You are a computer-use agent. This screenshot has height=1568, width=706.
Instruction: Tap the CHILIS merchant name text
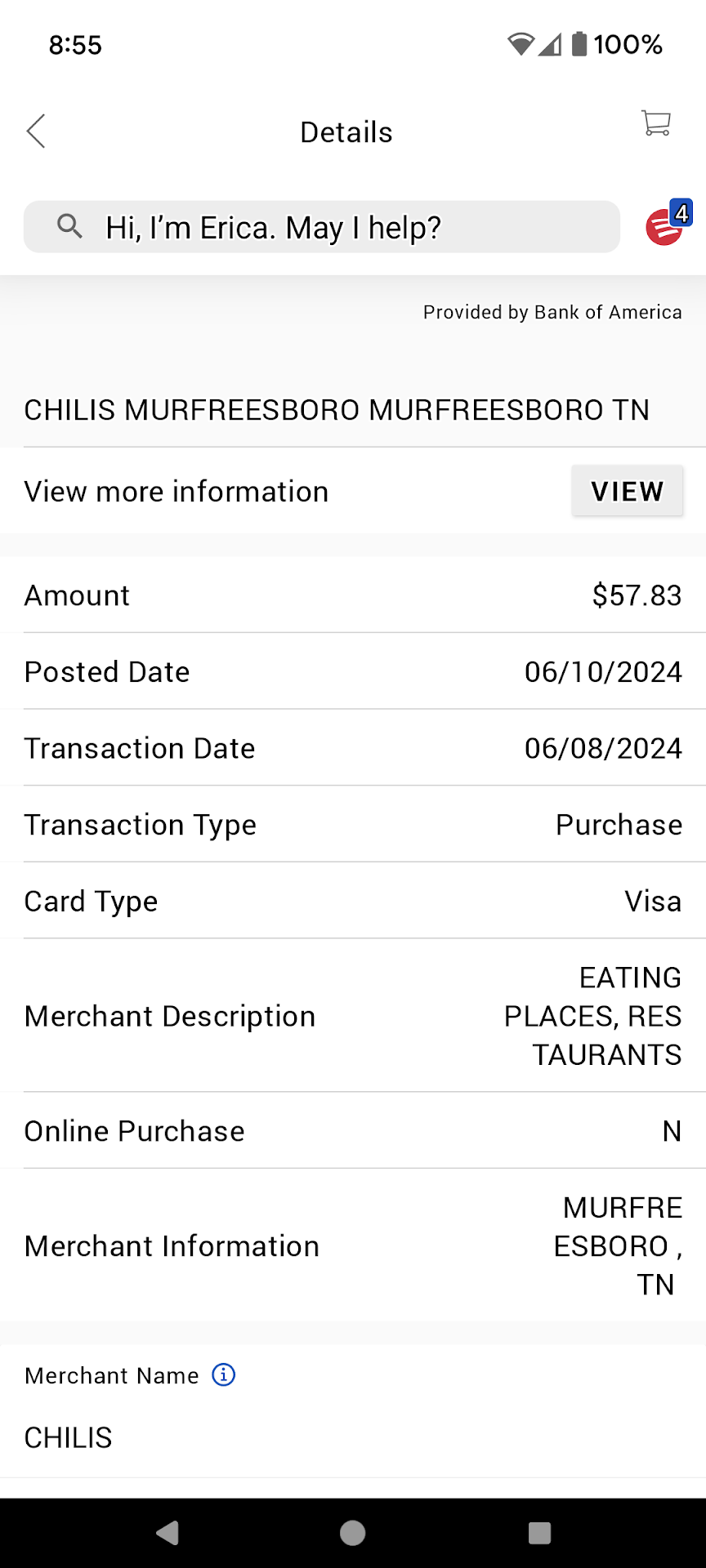pyautogui.click(x=69, y=1437)
